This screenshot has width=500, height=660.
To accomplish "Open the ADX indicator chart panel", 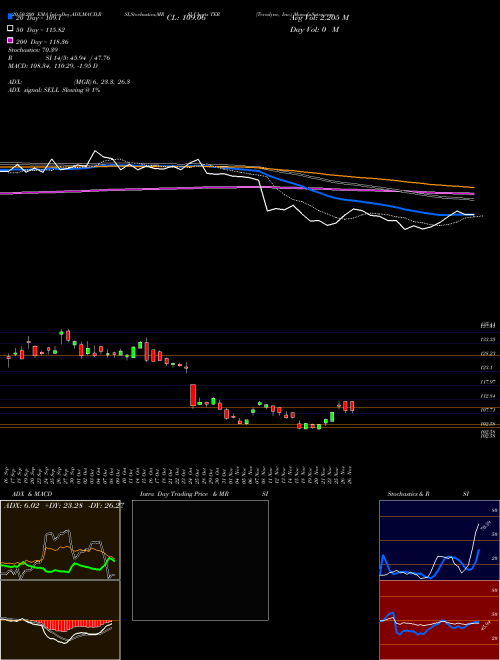I will point(60,540).
